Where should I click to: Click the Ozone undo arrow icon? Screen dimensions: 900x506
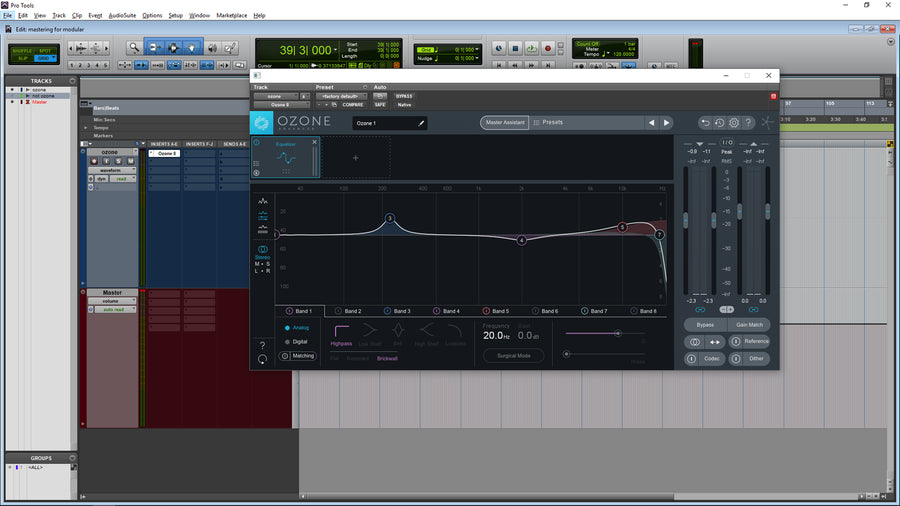(705, 123)
